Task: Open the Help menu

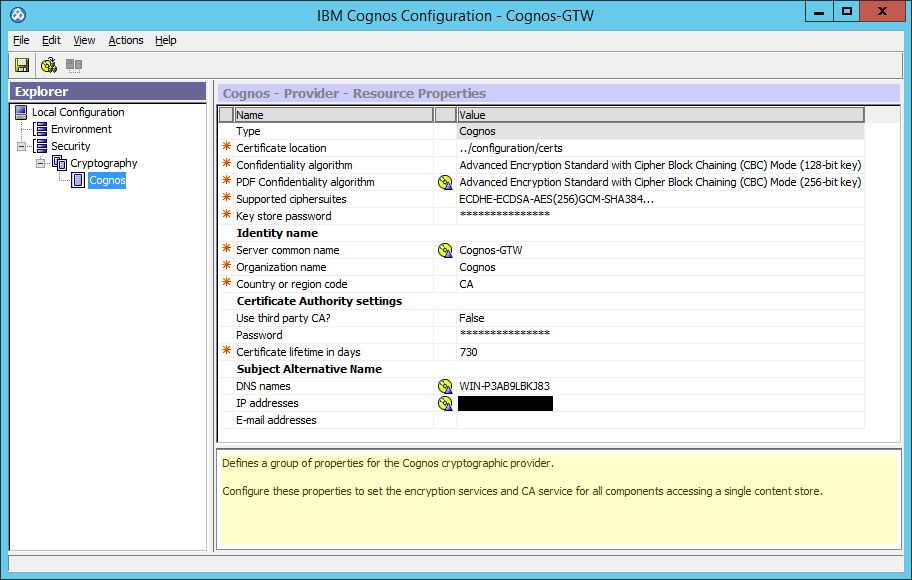Action: coord(166,40)
